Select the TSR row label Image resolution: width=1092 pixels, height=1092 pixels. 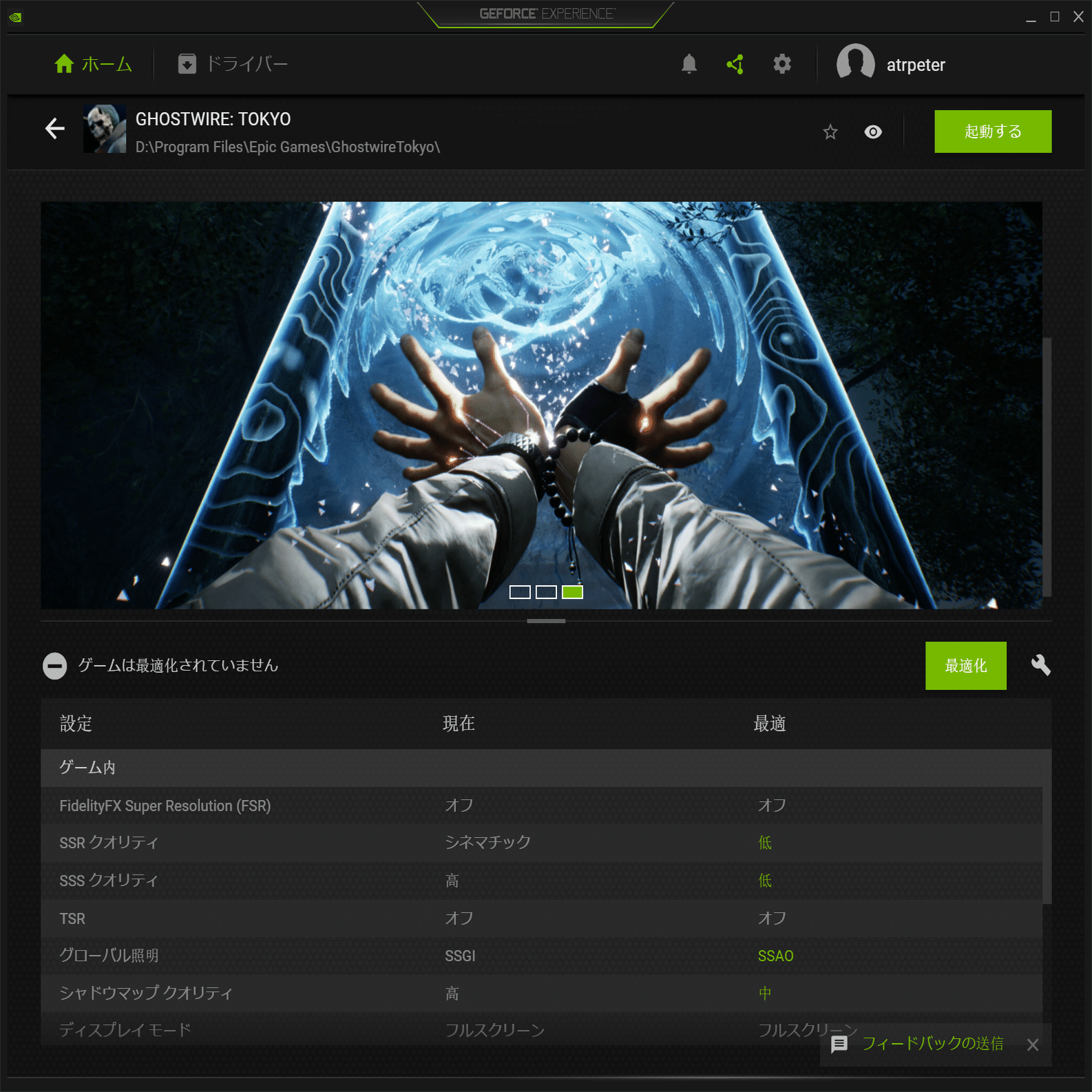click(72, 918)
